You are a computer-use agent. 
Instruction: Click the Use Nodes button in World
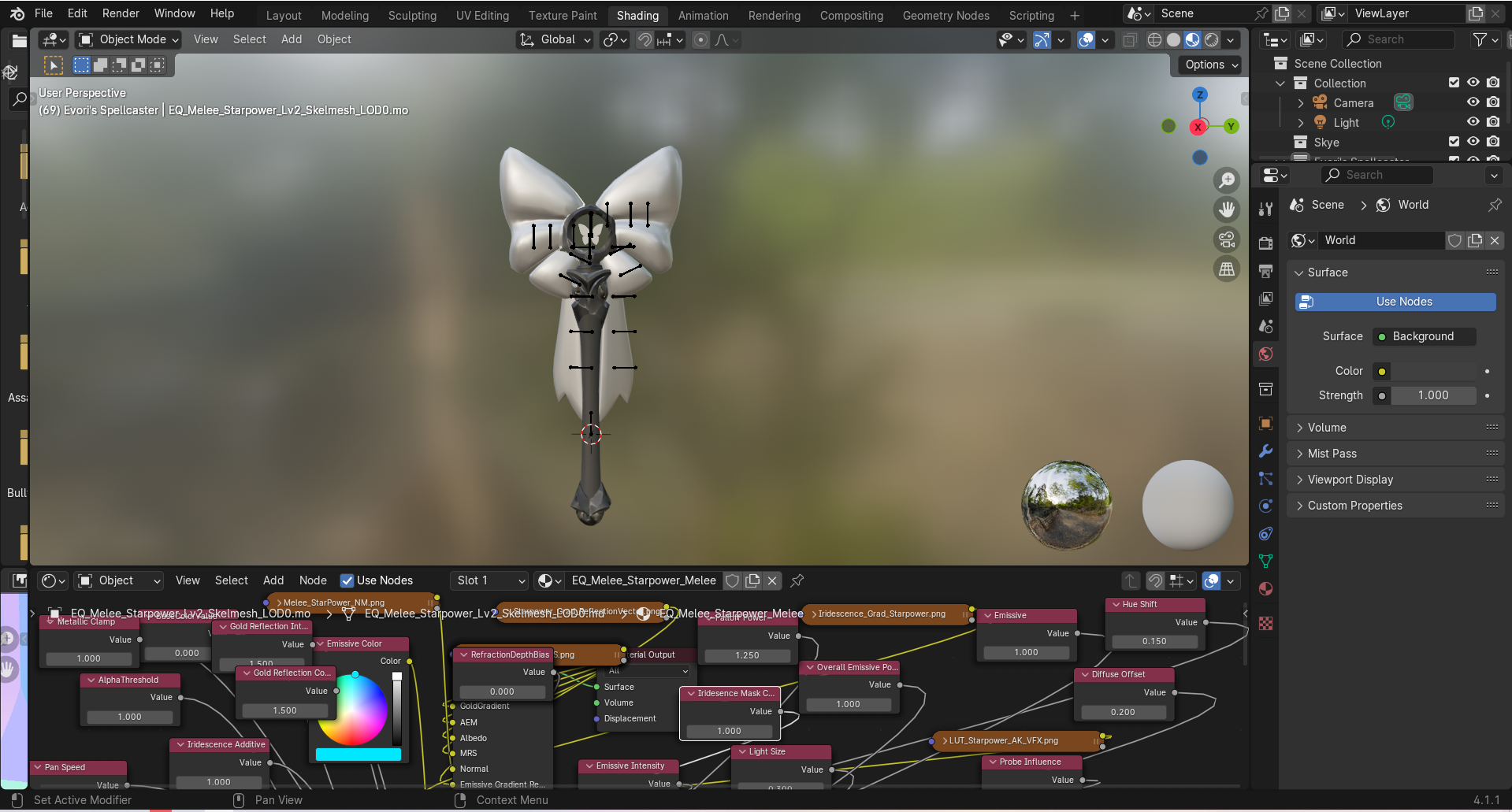click(x=1395, y=302)
